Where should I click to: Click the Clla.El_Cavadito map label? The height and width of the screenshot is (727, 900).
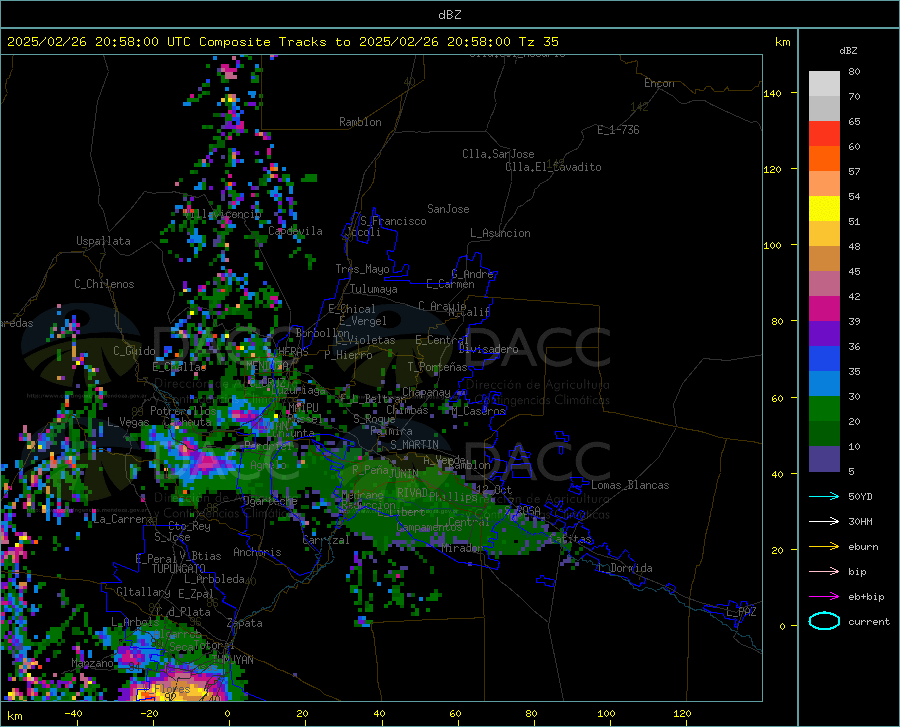[553, 167]
